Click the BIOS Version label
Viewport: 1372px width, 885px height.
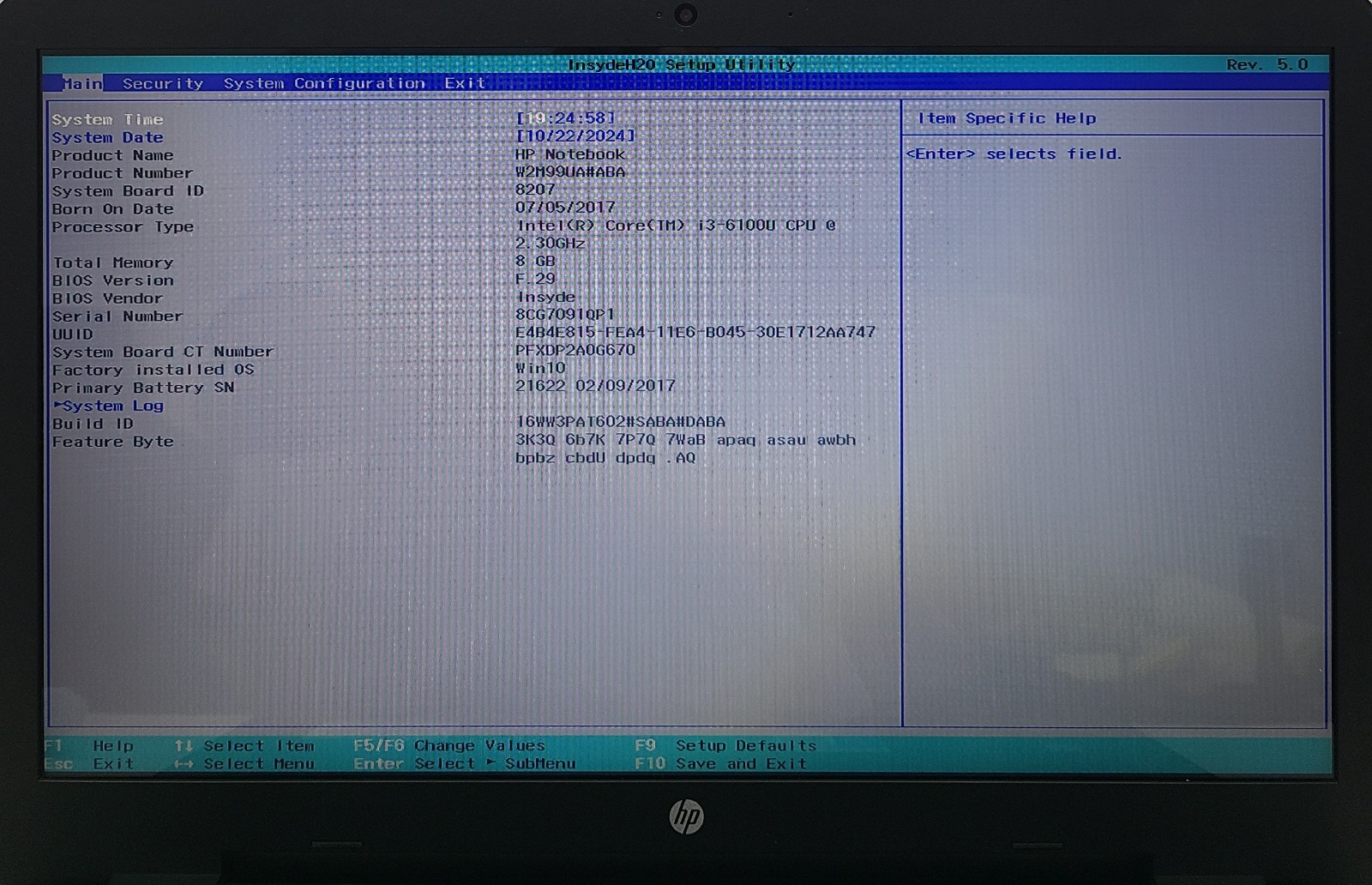(112, 280)
